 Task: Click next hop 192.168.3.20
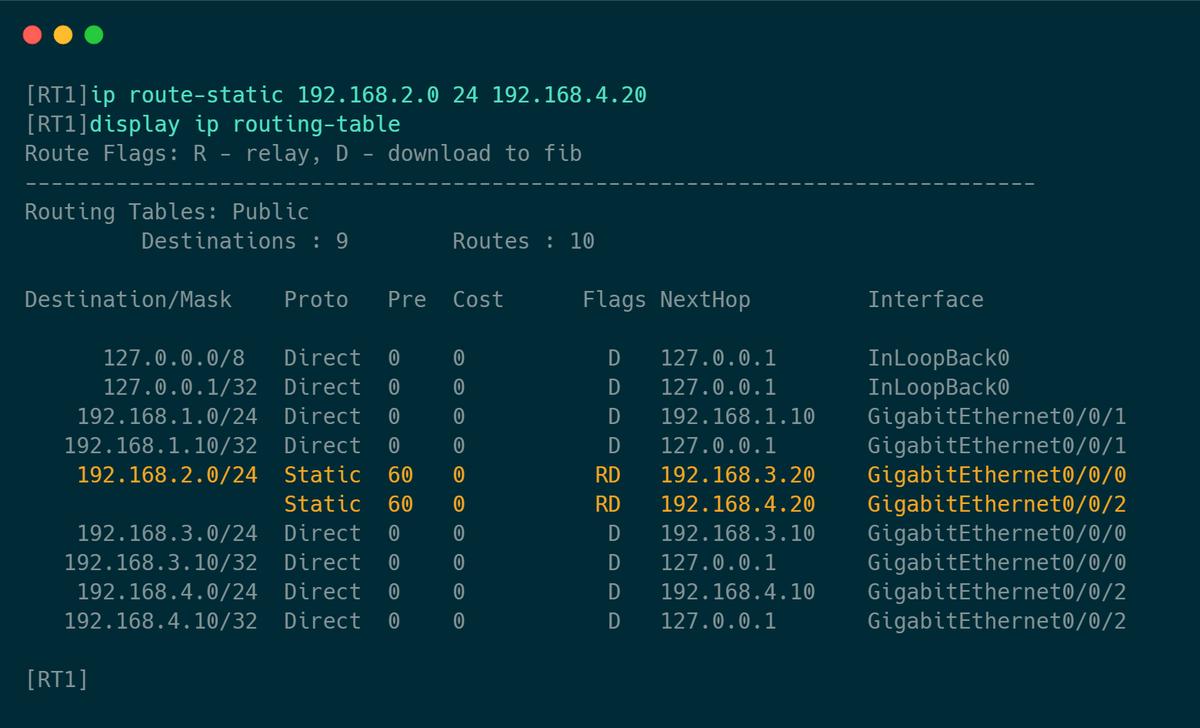click(737, 475)
